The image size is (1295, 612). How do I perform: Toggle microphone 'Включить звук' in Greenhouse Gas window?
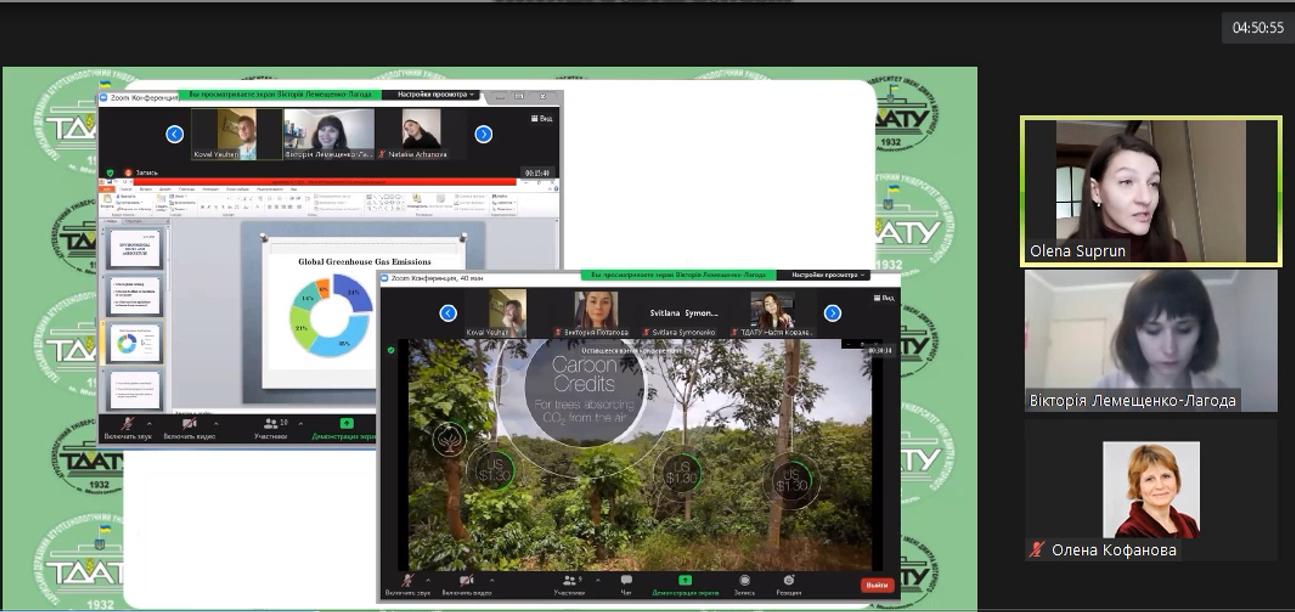(127, 429)
